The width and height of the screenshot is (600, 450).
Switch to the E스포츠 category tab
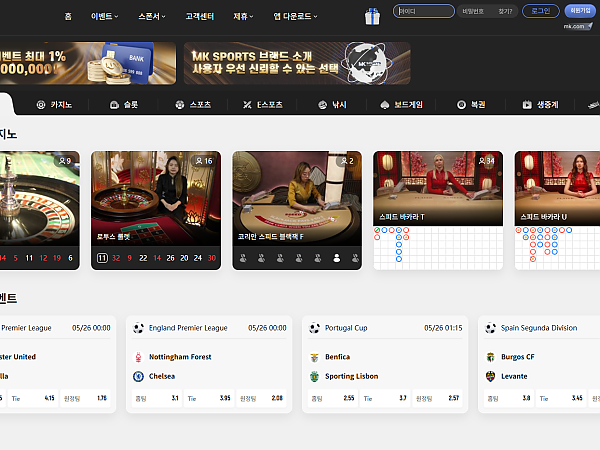pos(263,104)
